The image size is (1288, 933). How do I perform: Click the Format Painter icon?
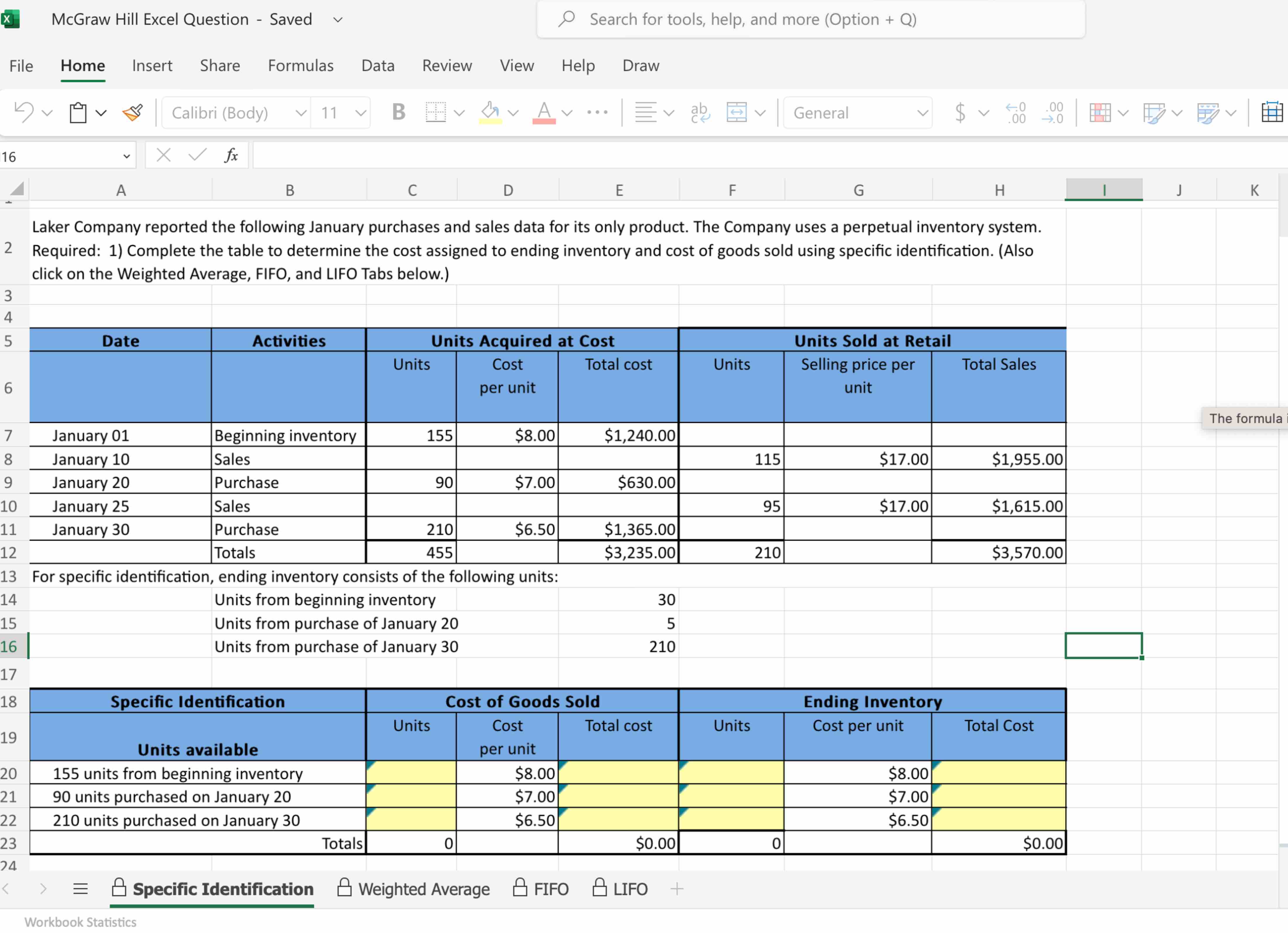[132, 112]
